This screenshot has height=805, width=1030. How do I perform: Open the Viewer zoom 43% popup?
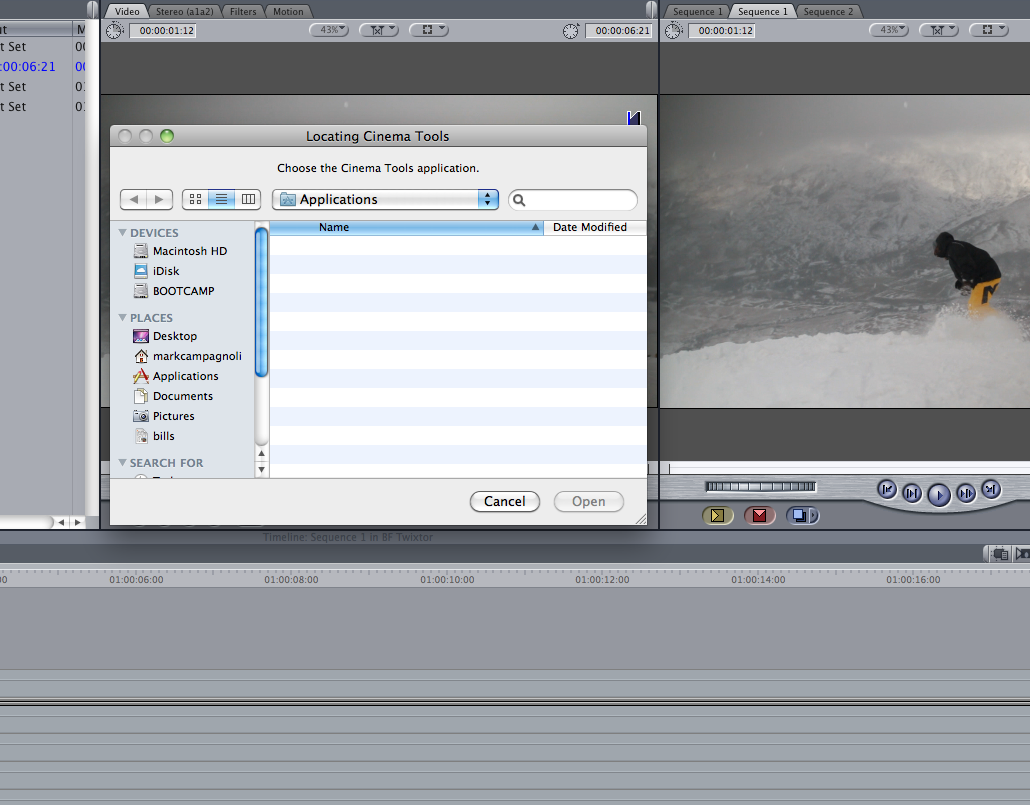click(x=329, y=30)
